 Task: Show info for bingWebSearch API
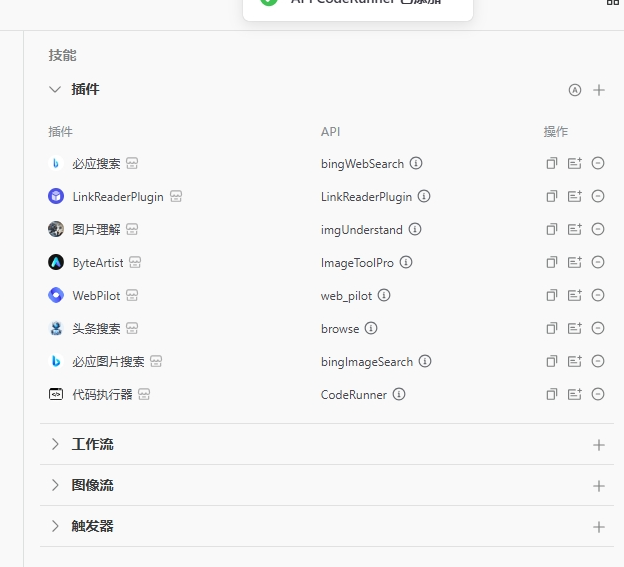point(416,163)
